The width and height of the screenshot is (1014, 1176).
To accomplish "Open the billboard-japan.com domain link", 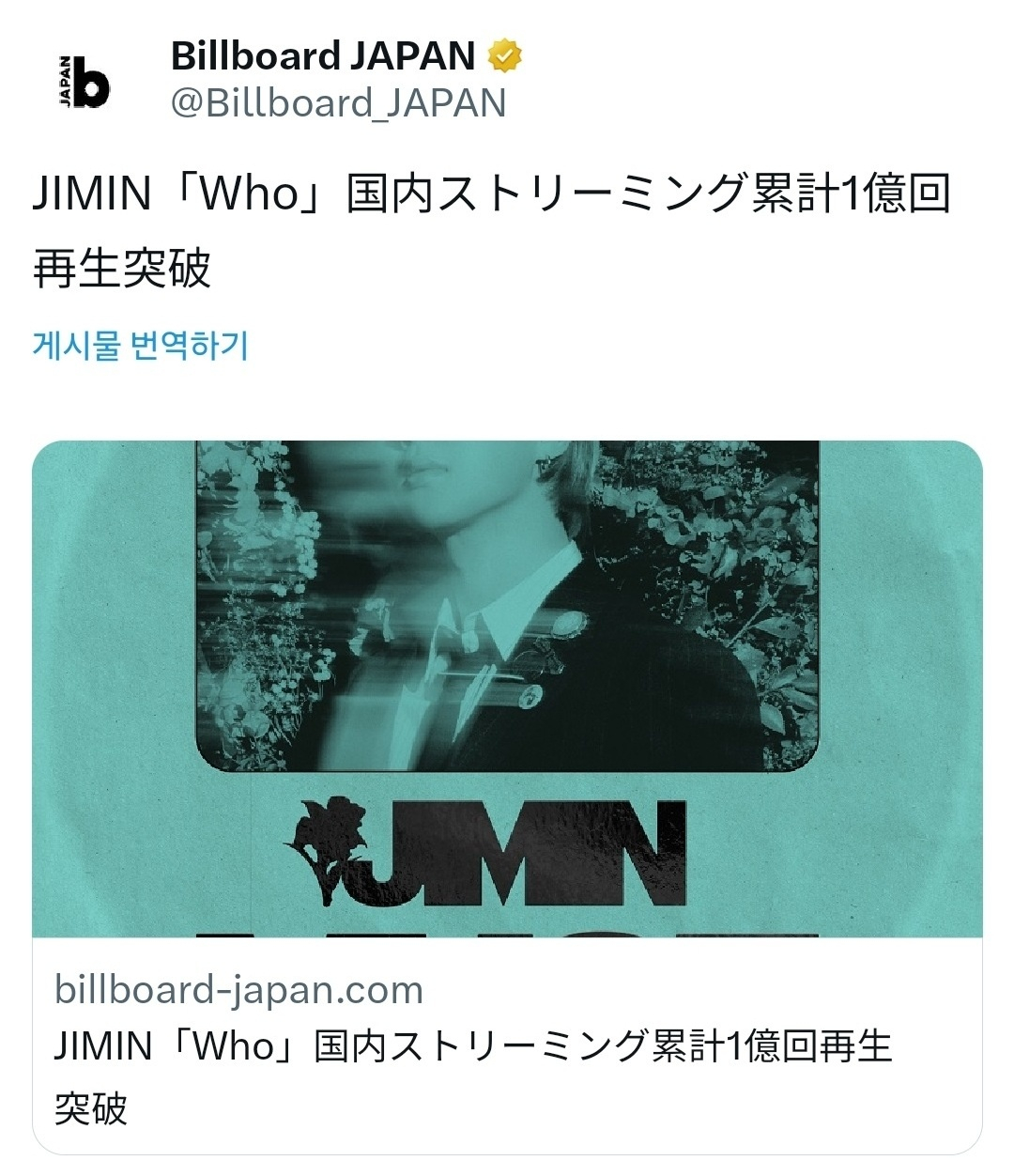I will coord(239,989).
